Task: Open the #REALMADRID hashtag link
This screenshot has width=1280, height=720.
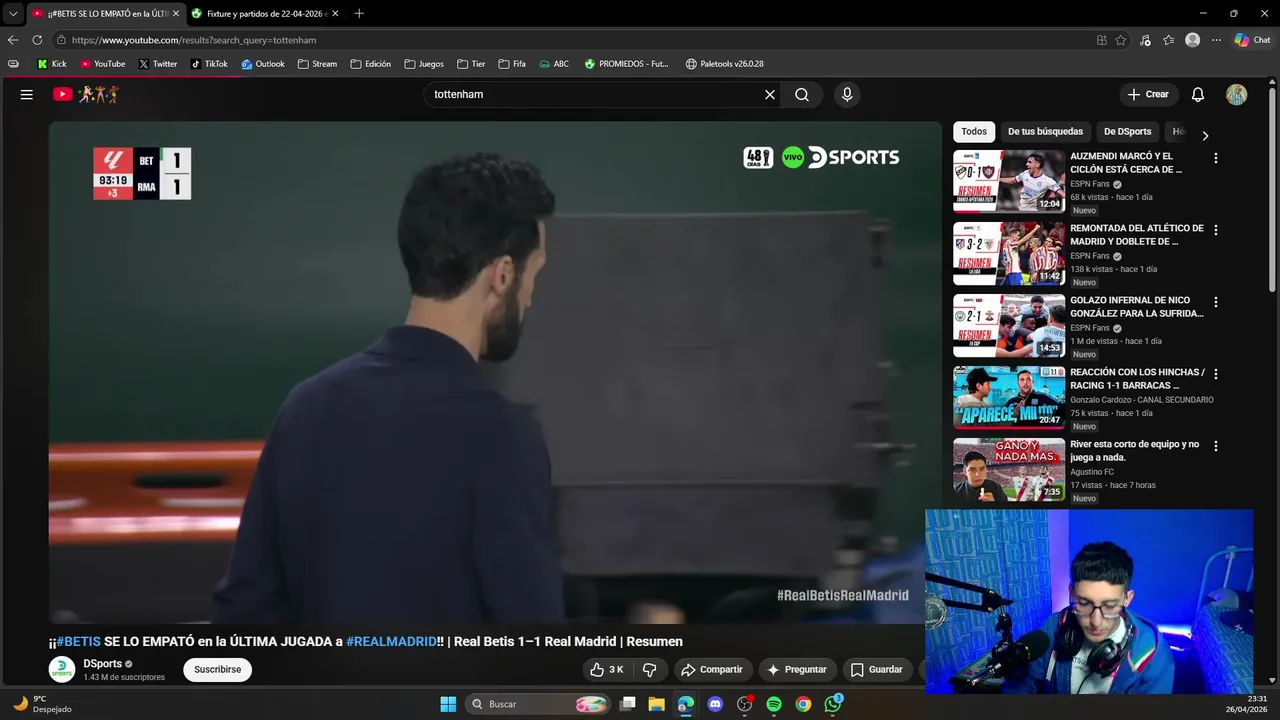Action: [x=391, y=641]
